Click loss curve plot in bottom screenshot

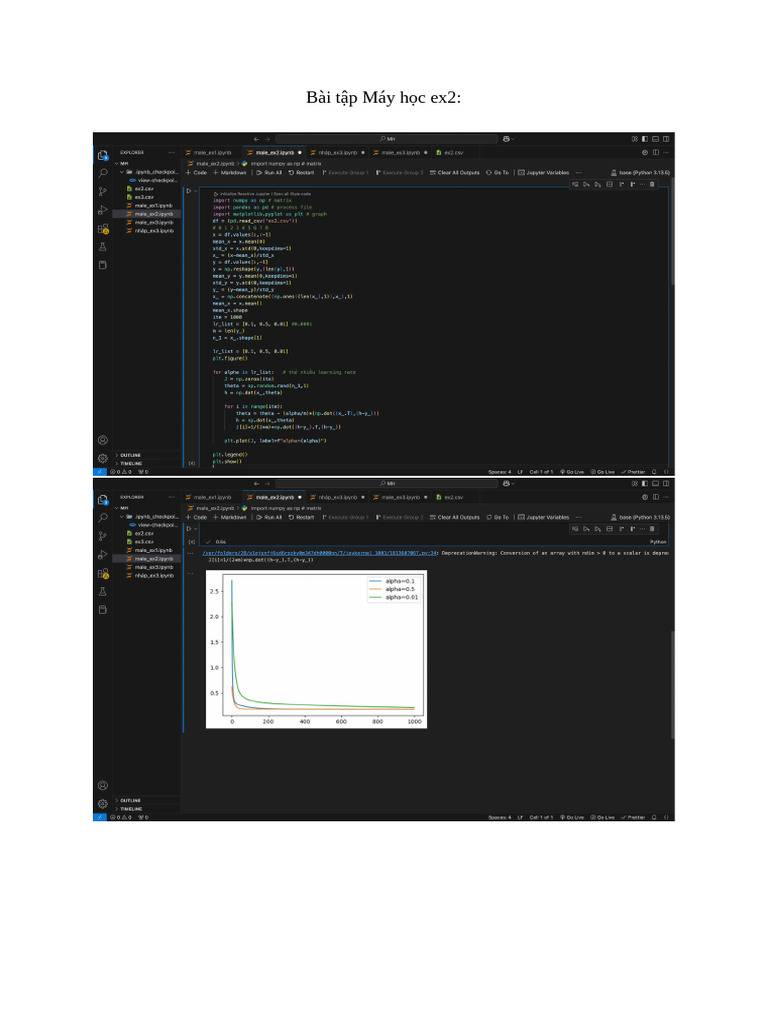317,648
